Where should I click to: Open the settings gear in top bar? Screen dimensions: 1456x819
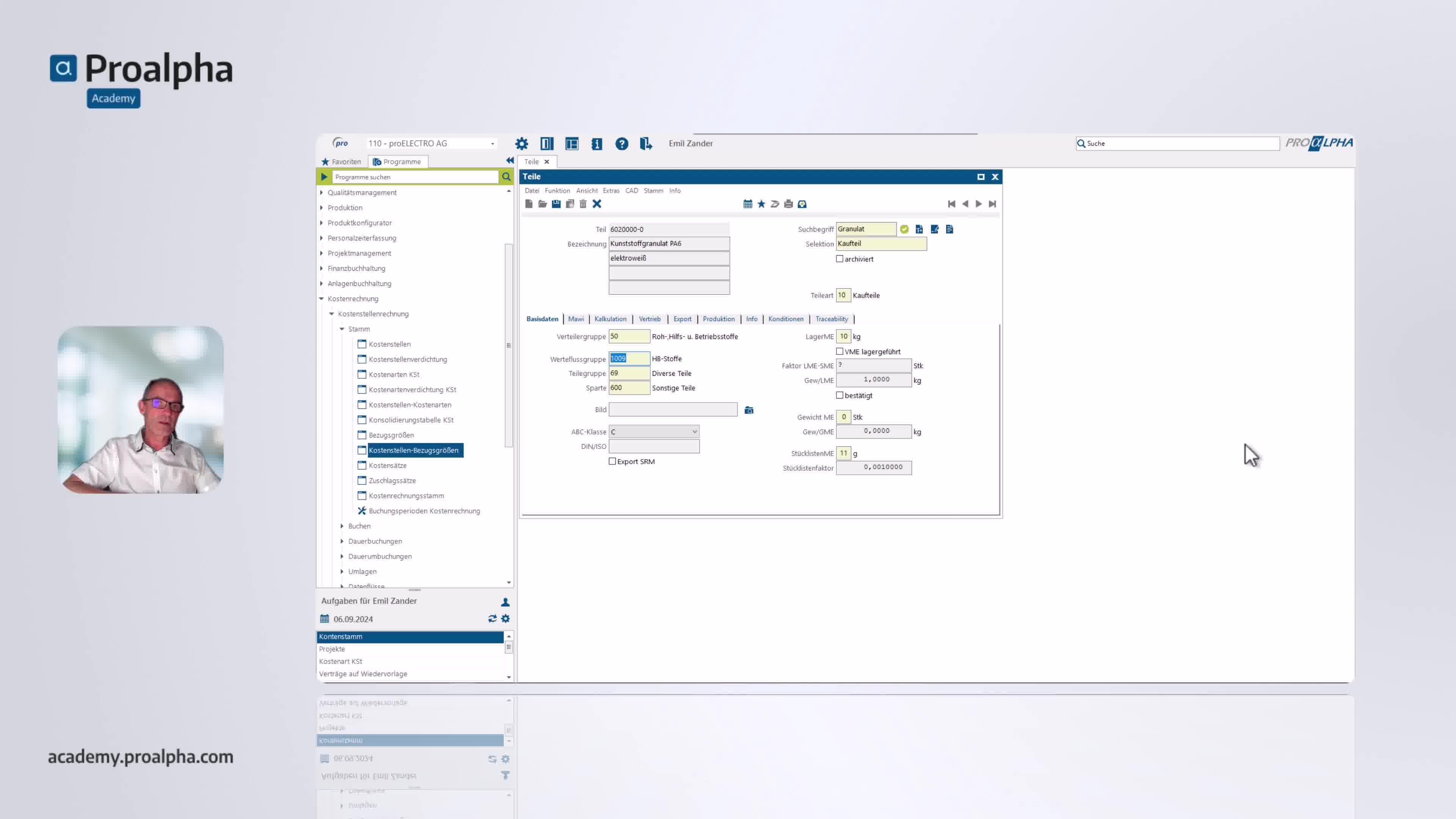pyautogui.click(x=522, y=144)
